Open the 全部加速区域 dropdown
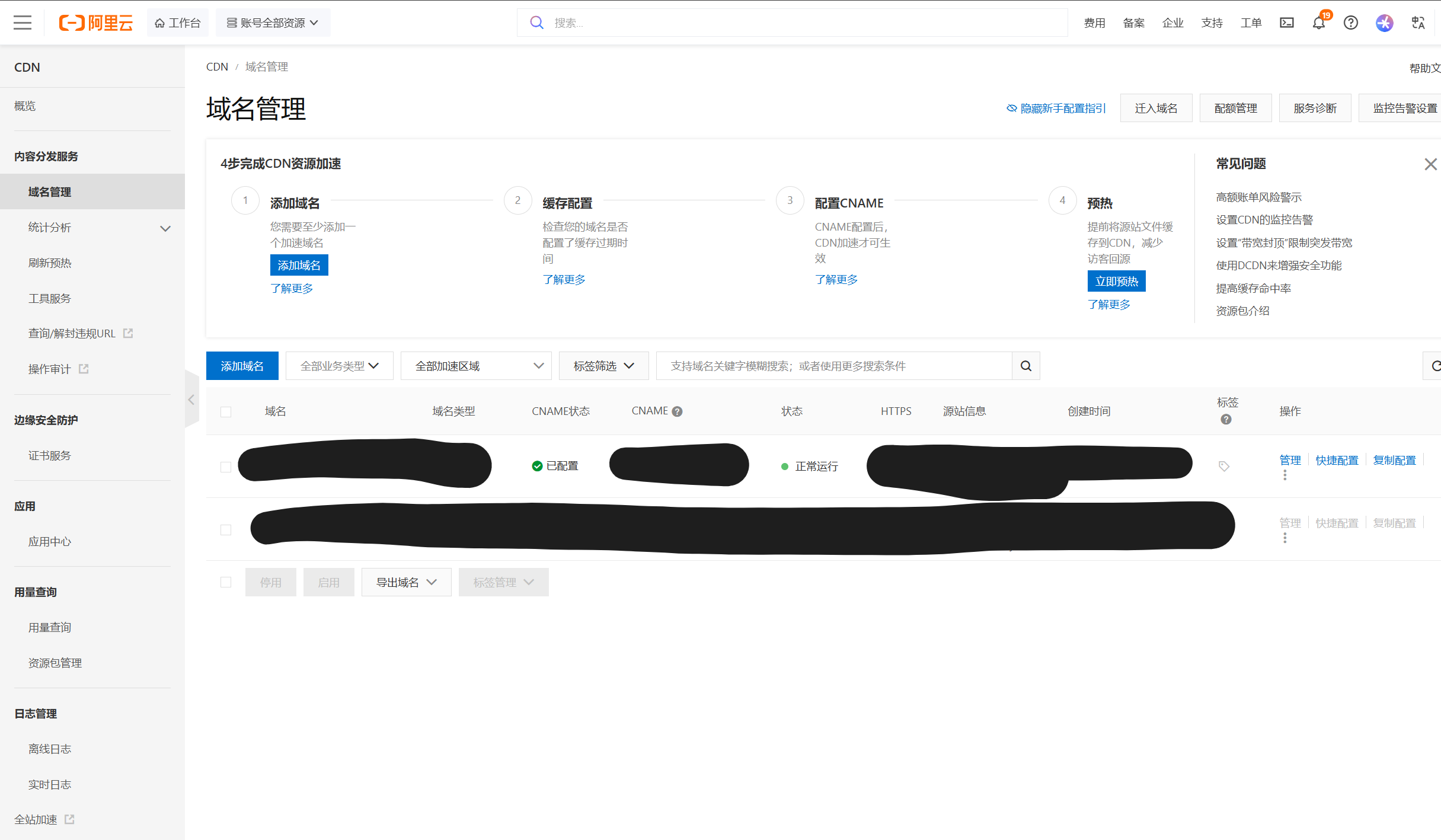The width and height of the screenshot is (1441, 840). click(x=476, y=366)
